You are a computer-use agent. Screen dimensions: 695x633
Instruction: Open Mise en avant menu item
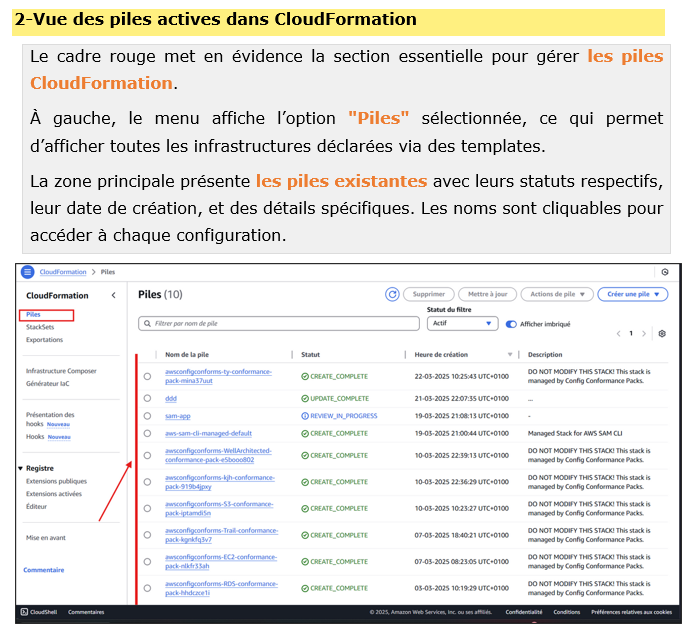tap(46, 538)
